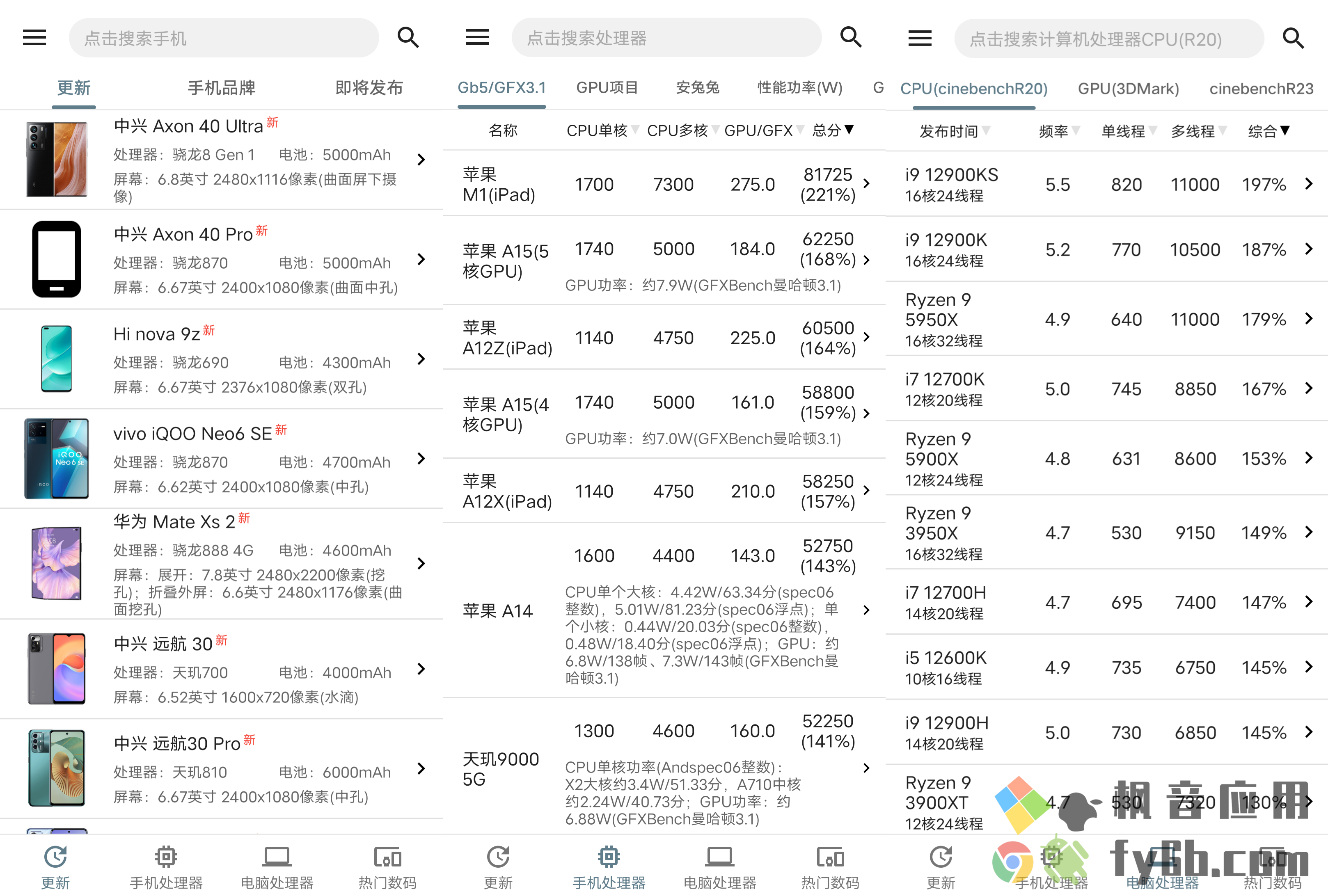This screenshot has height=896, width=1328.
Task: Tap the Hi nova 9z phone thumbnail
Action: [x=57, y=359]
